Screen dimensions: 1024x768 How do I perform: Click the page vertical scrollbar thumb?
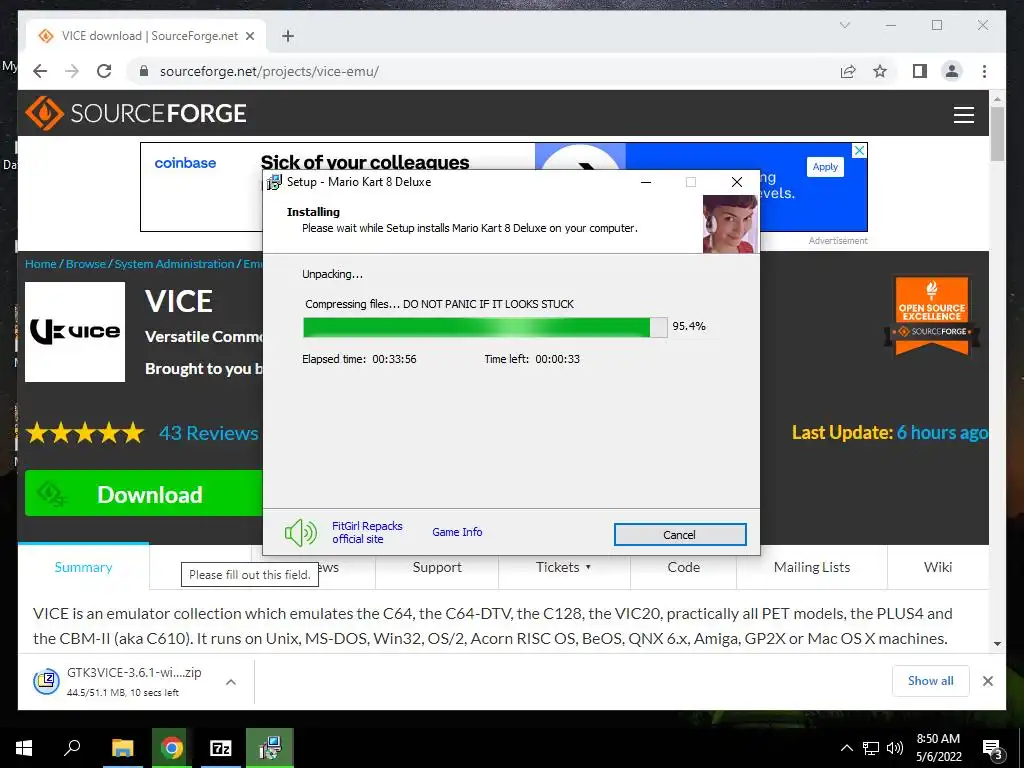[x=997, y=134]
